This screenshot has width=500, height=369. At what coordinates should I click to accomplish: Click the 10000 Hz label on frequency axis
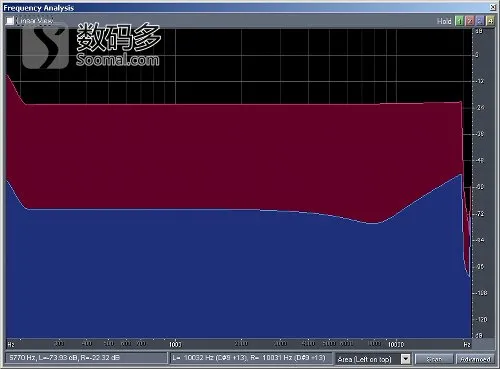tap(396, 344)
